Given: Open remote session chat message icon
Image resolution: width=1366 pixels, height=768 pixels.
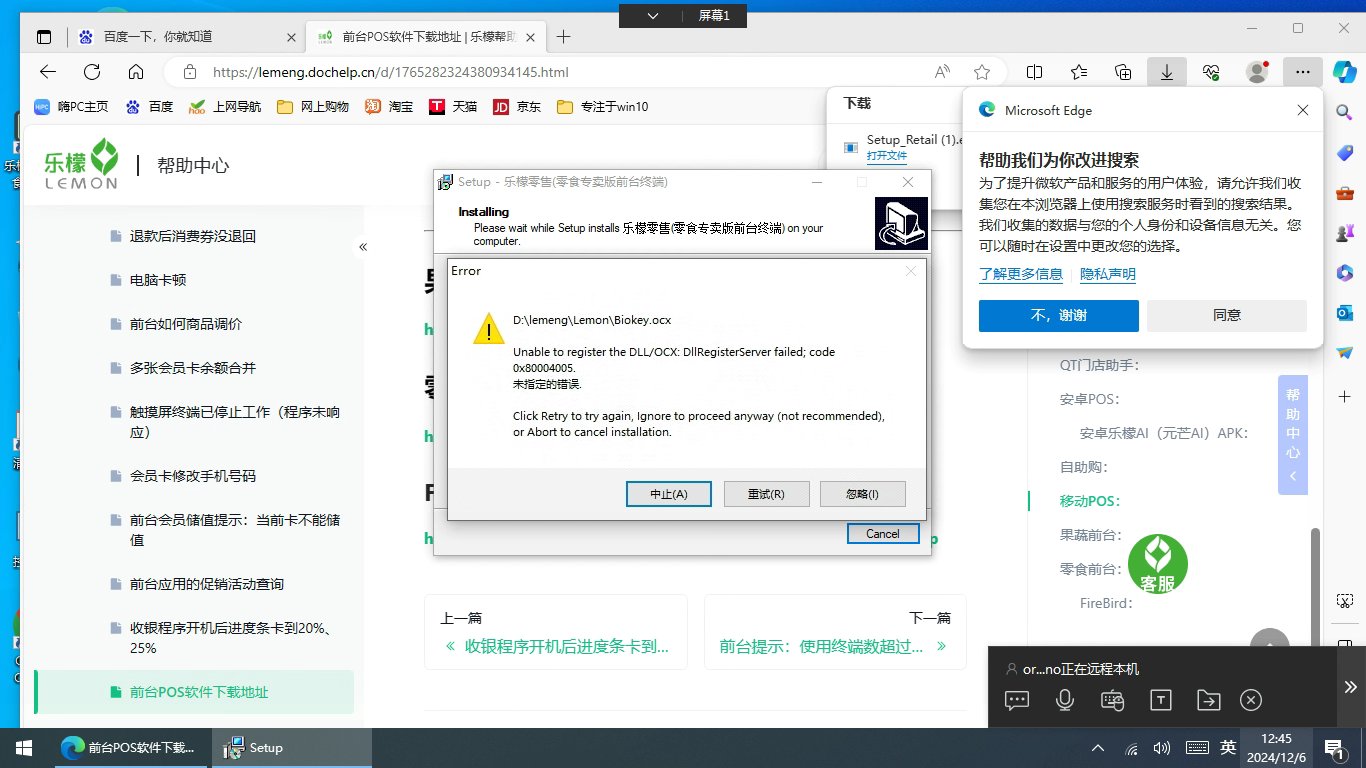Looking at the screenshot, I should pos(1017,700).
